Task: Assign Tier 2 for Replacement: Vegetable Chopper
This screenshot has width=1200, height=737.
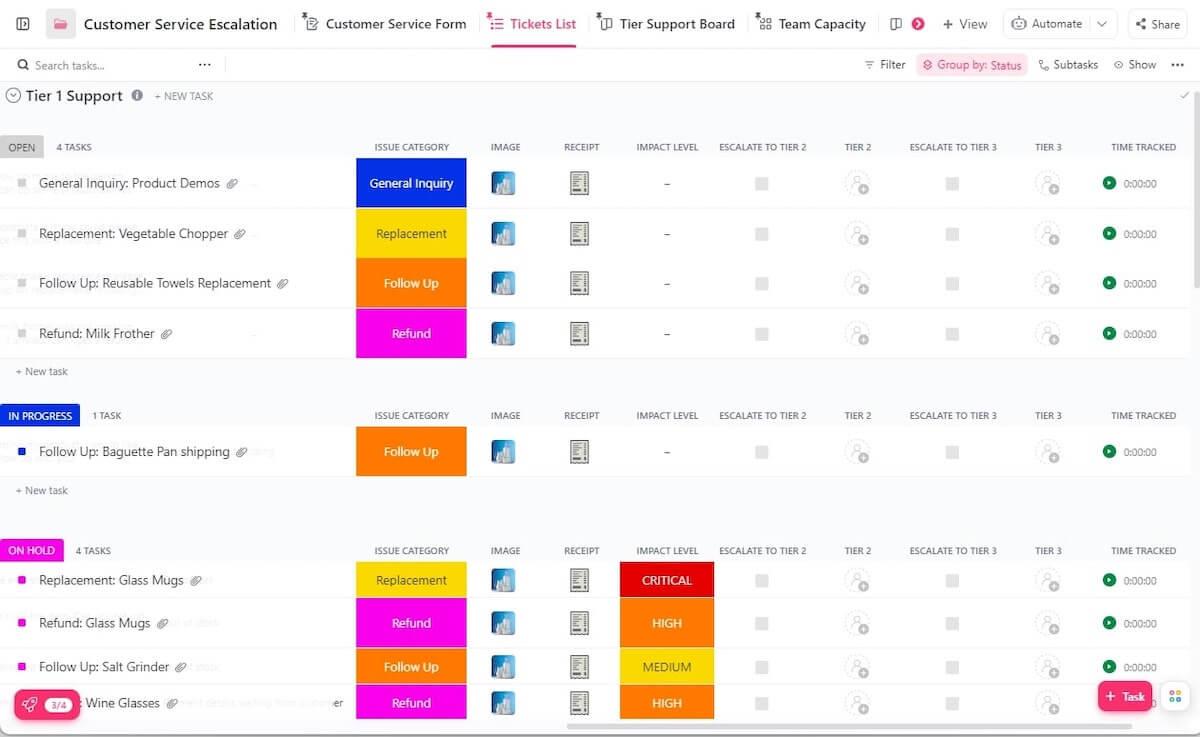Action: (x=857, y=234)
